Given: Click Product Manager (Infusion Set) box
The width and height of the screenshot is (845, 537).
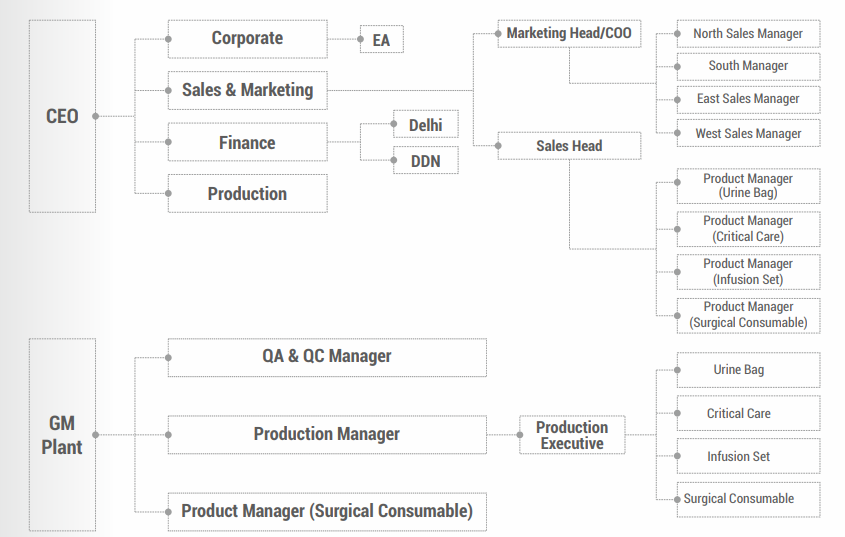Looking at the screenshot, I should click(748, 272).
